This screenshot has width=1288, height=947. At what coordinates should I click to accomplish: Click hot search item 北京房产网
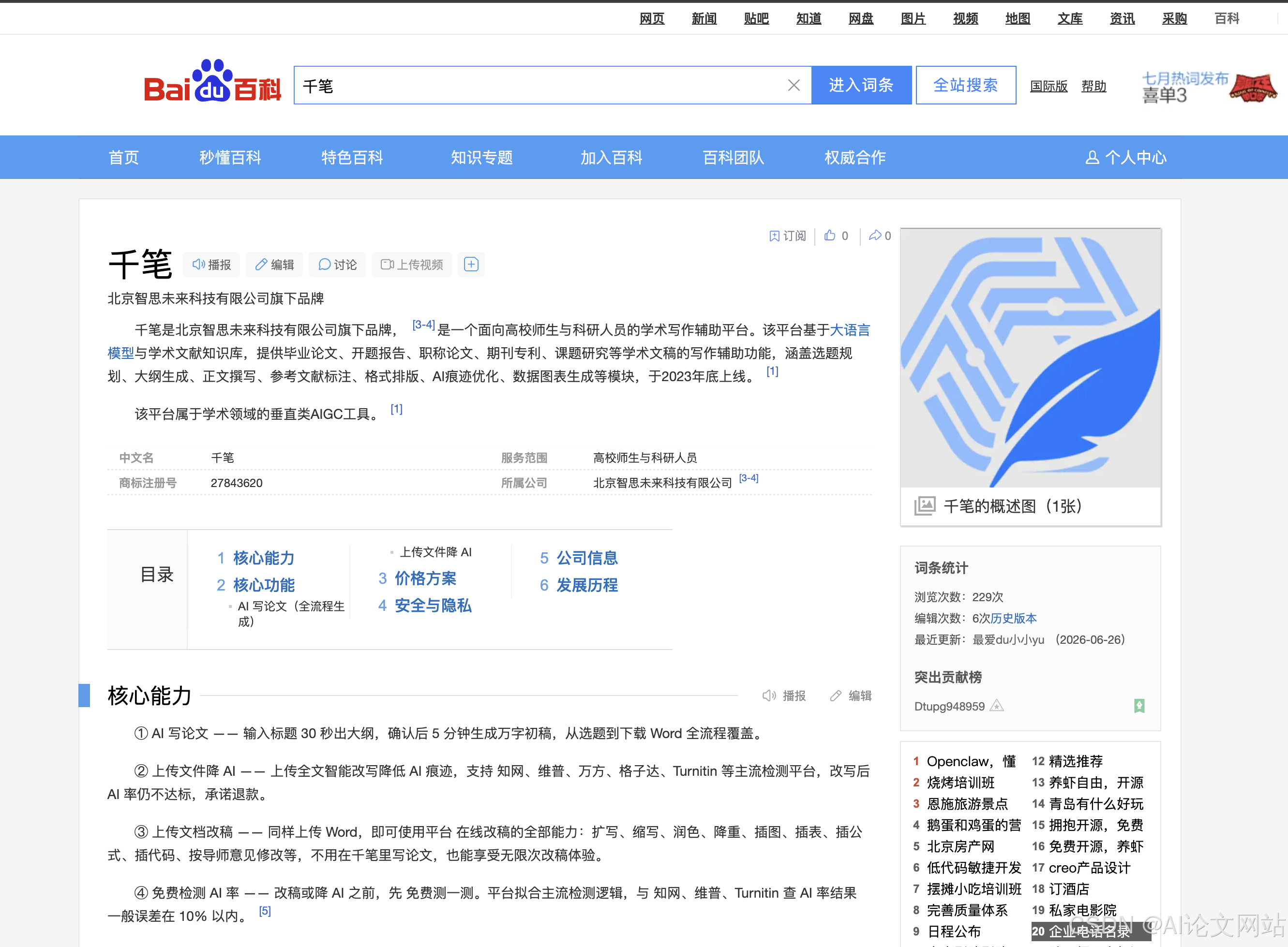coord(960,847)
